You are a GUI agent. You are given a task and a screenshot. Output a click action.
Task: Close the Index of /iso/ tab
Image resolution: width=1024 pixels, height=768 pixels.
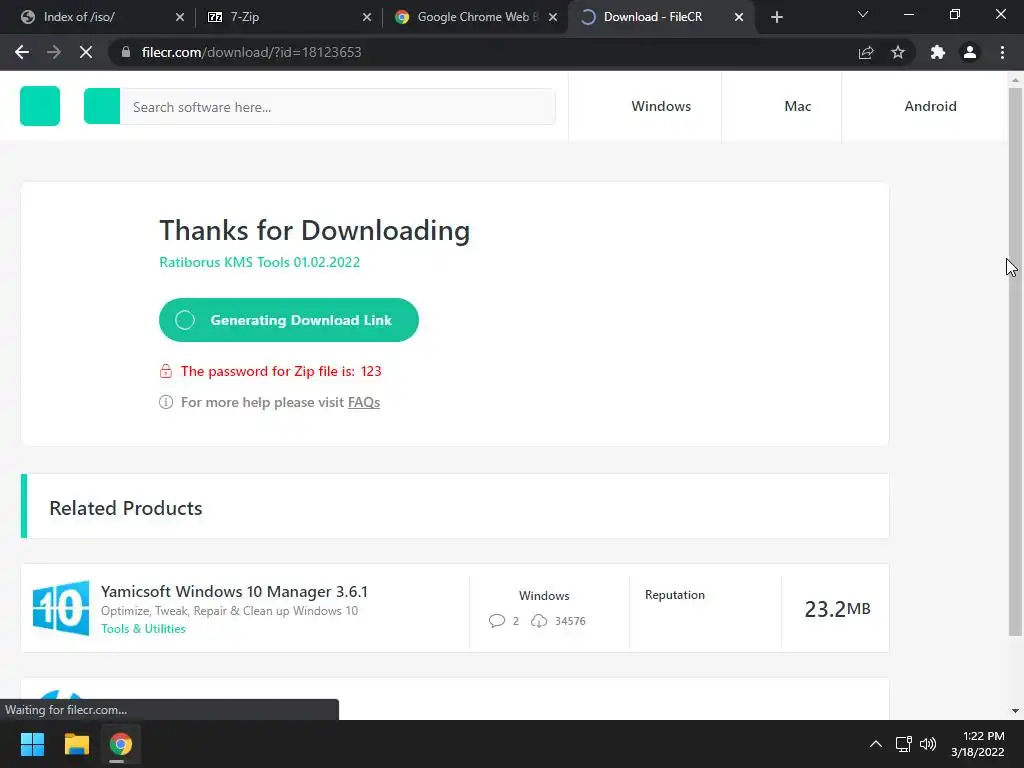click(180, 17)
